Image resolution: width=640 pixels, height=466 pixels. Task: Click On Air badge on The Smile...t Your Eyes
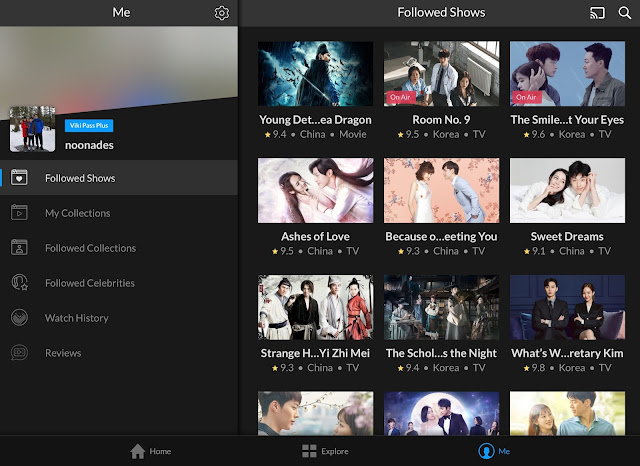(x=526, y=97)
